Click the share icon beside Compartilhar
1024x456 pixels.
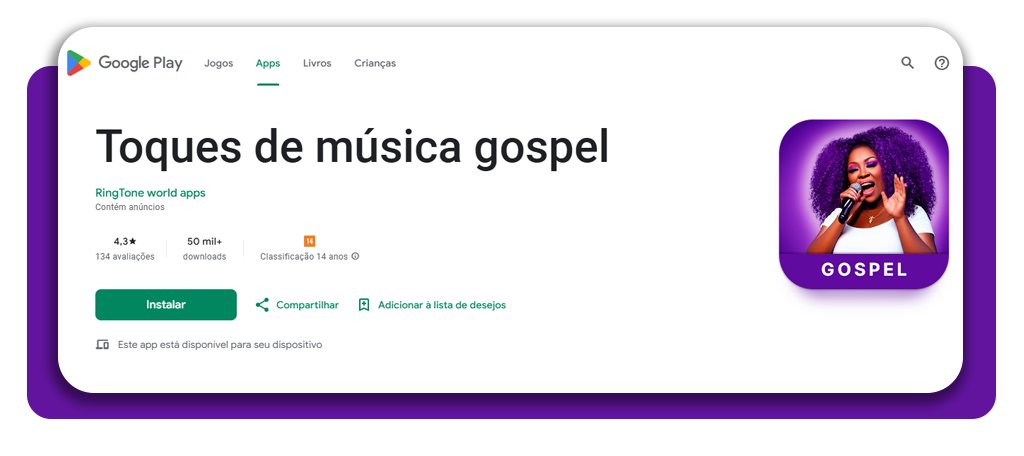[x=262, y=304]
